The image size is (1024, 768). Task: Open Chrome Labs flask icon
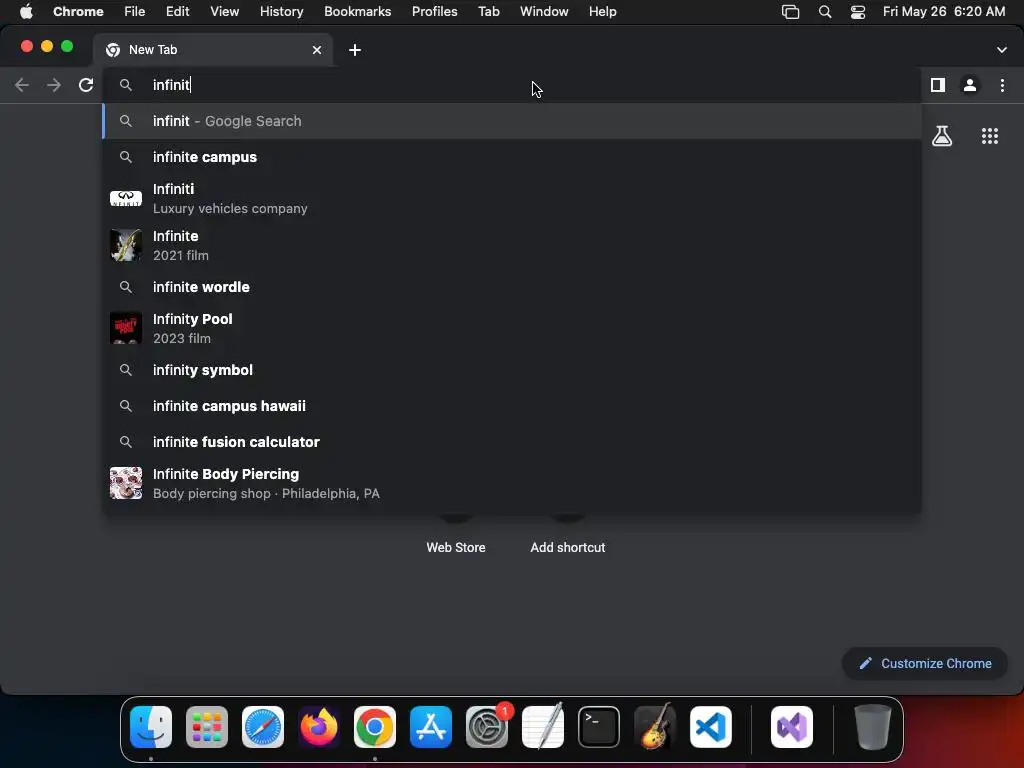(x=942, y=136)
